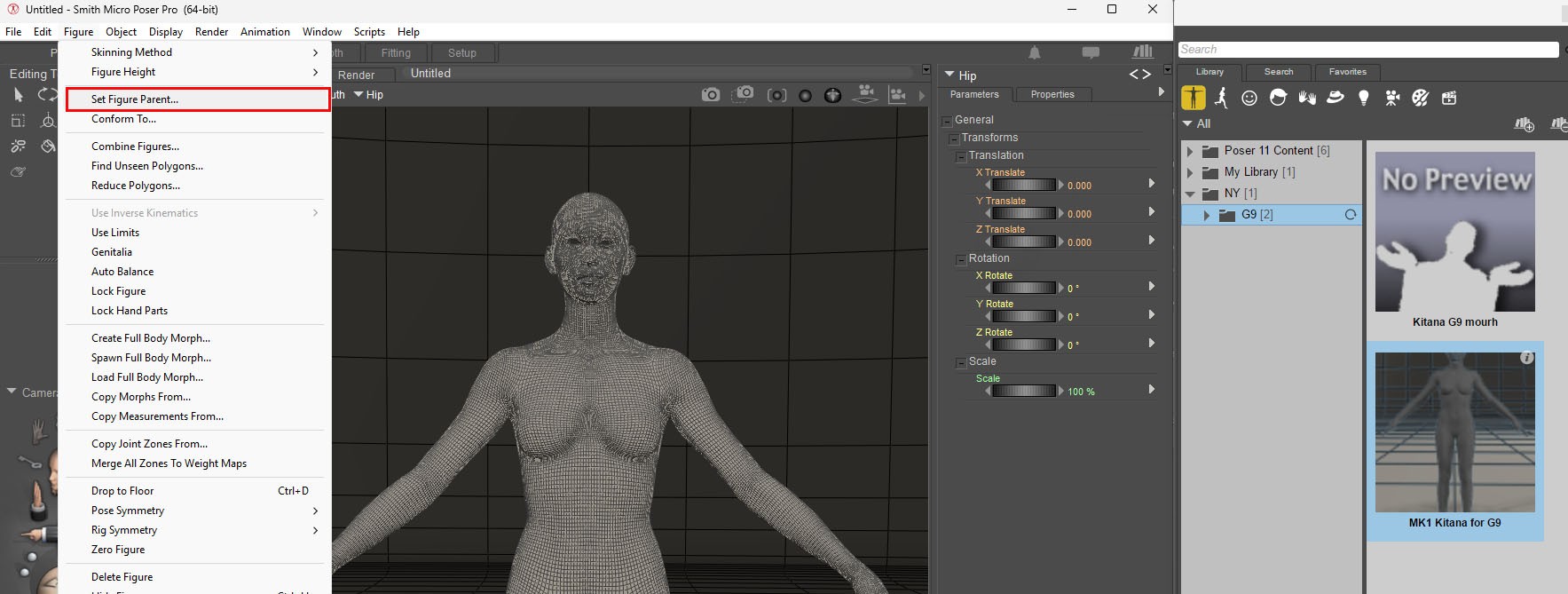Select the rotate tool in Editing Tools

(x=47, y=94)
